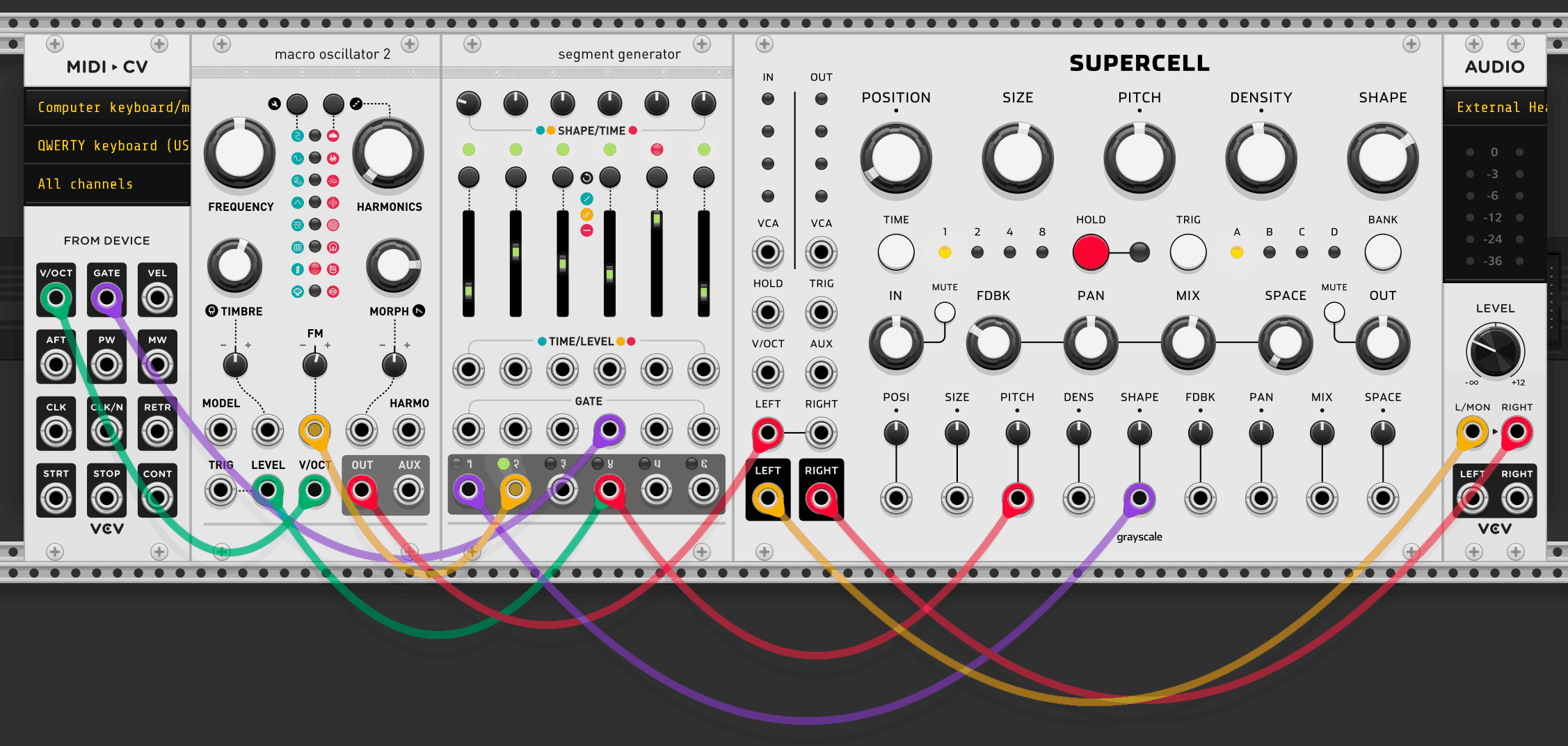Click the AUX jack on macro oscillator 2
The width and height of the screenshot is (1568, 746).
(x=409, y=491)
